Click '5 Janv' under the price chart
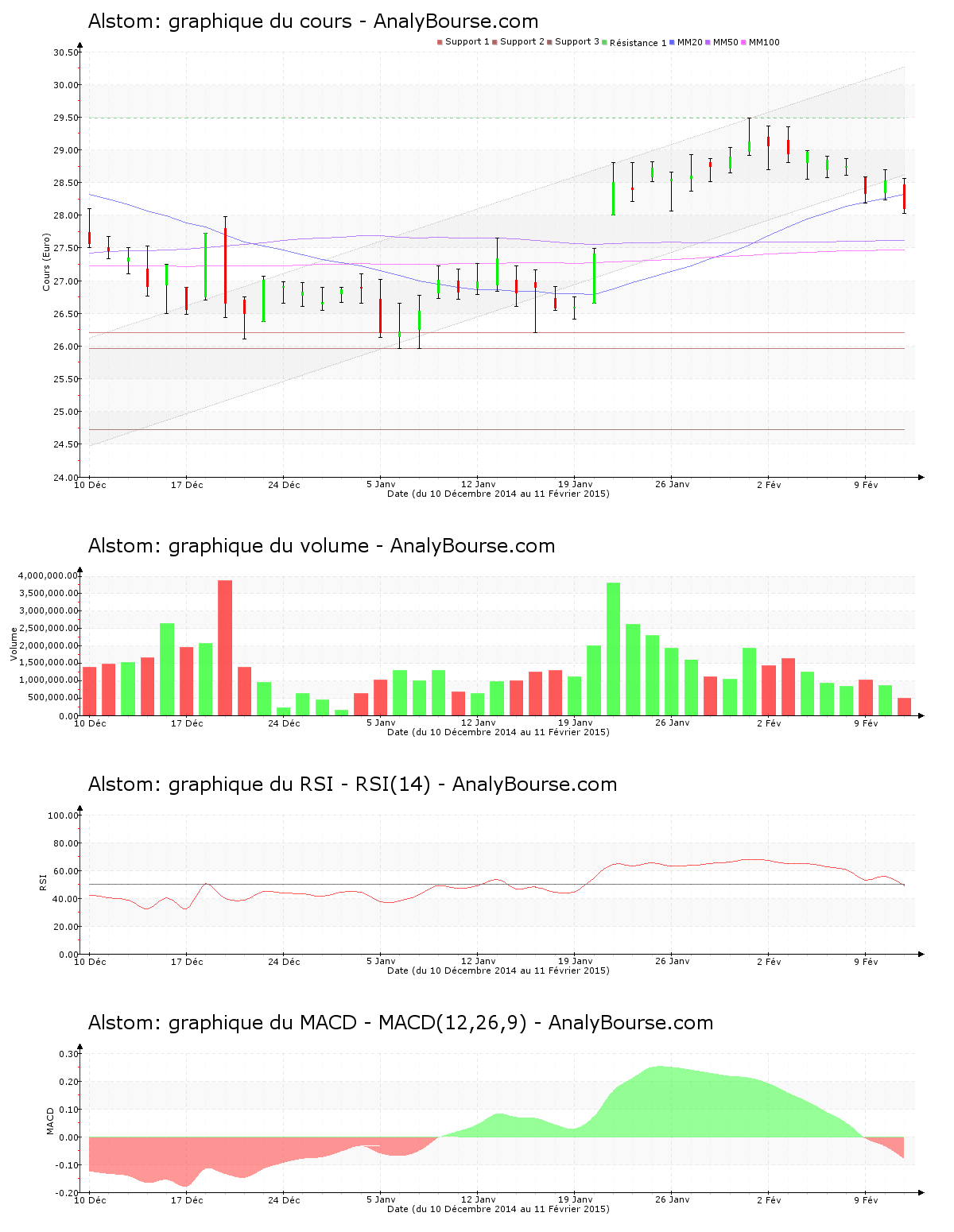 (381, 485)
